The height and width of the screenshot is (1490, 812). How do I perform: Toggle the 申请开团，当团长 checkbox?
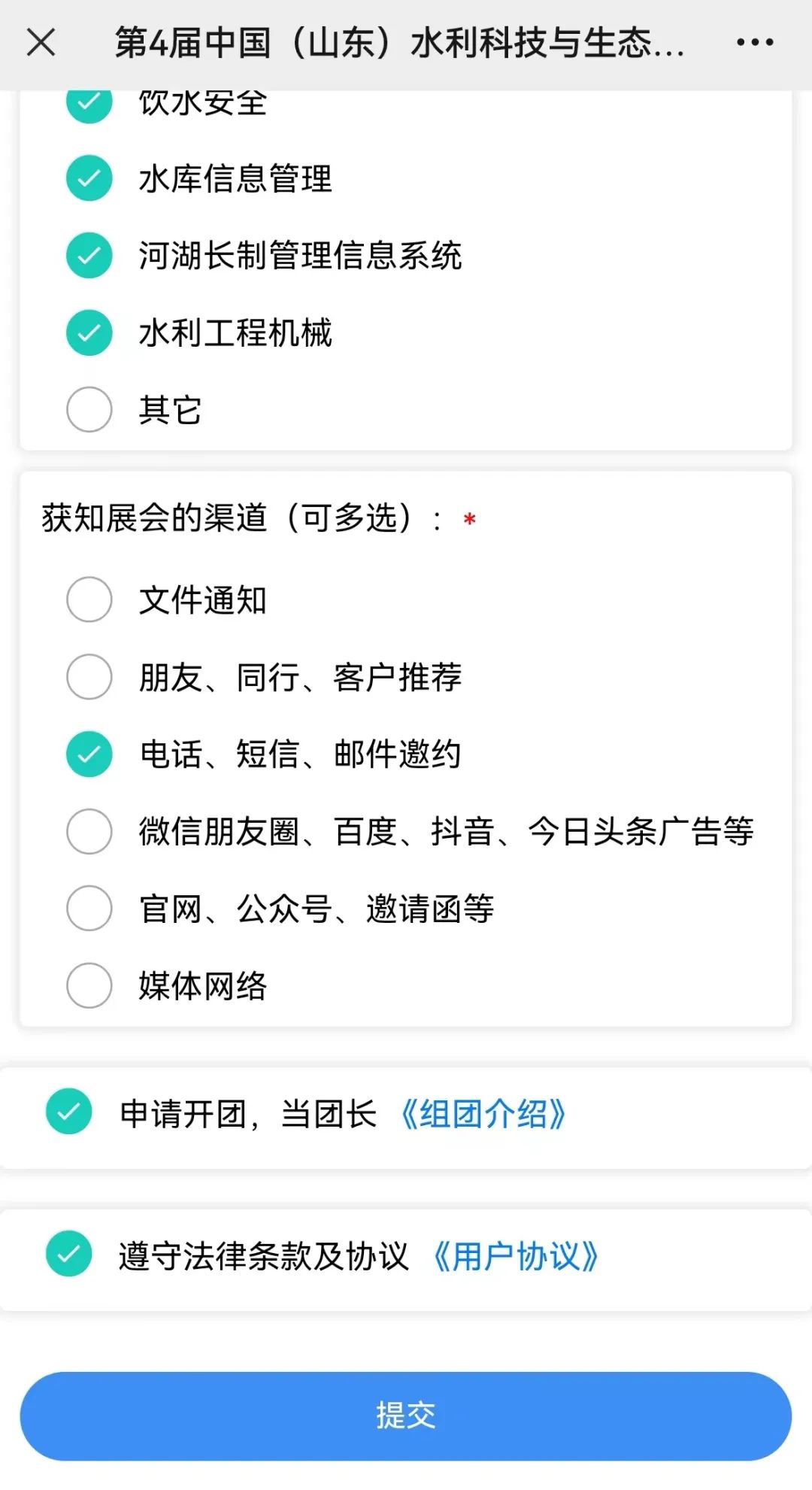coord(69,1112)
